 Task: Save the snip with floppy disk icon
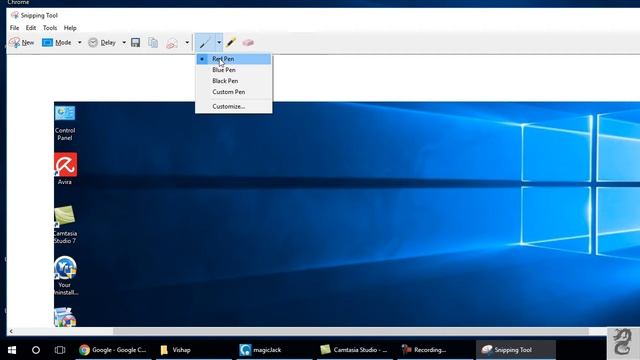pos(136,42)
